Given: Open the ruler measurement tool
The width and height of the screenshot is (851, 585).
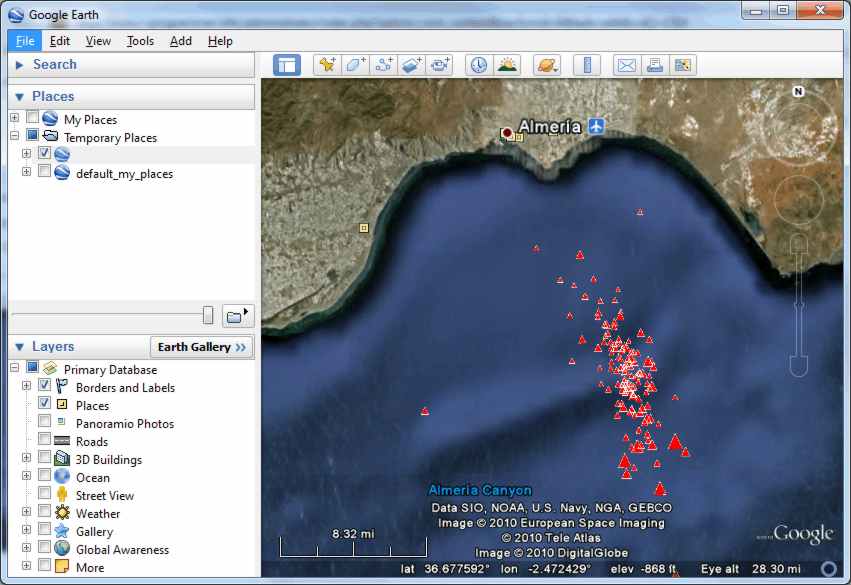Looking at the screenshot, I should (x=587, y=65).
